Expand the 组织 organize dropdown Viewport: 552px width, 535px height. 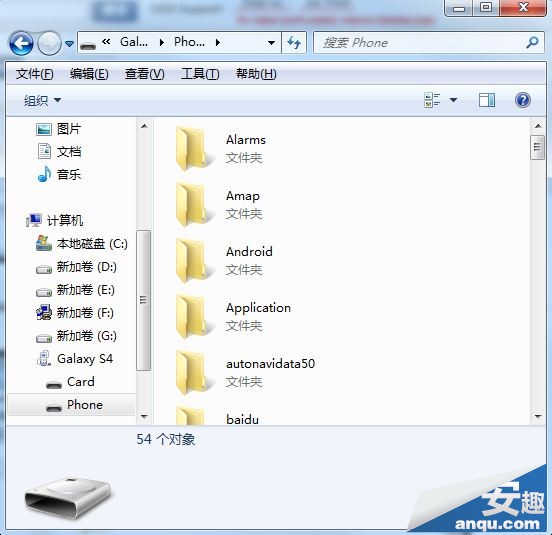[x=42, y=100]
